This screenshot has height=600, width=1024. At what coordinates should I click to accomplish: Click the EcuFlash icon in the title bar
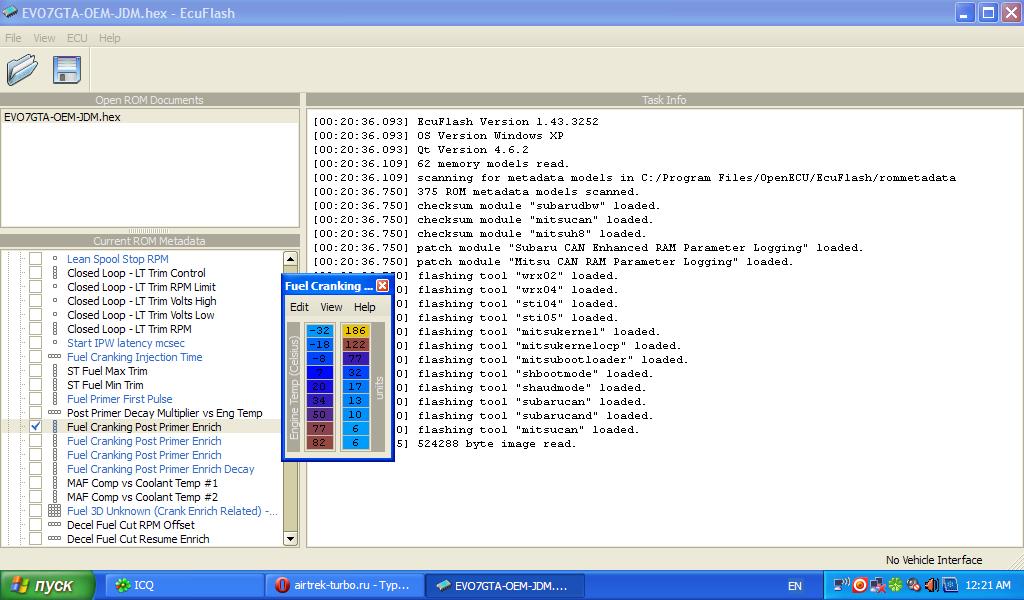(x=11, y=13)
